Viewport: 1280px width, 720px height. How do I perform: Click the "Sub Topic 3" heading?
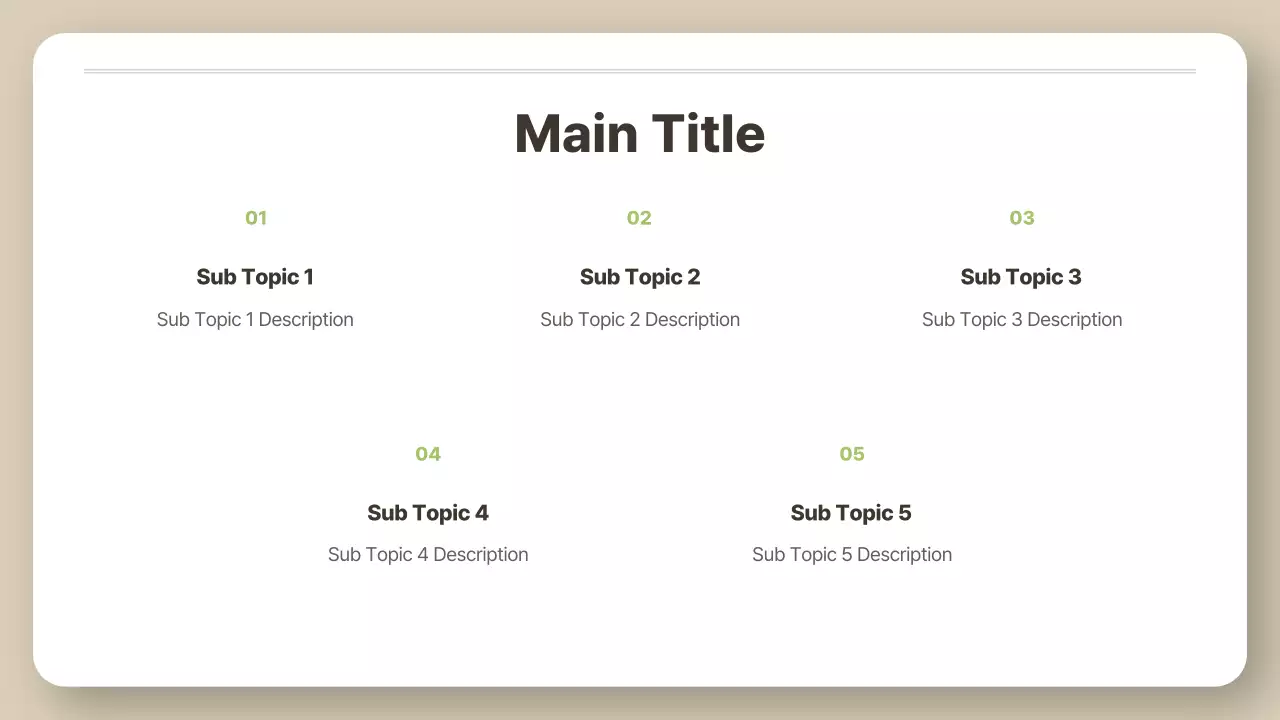coord(1021,277)
